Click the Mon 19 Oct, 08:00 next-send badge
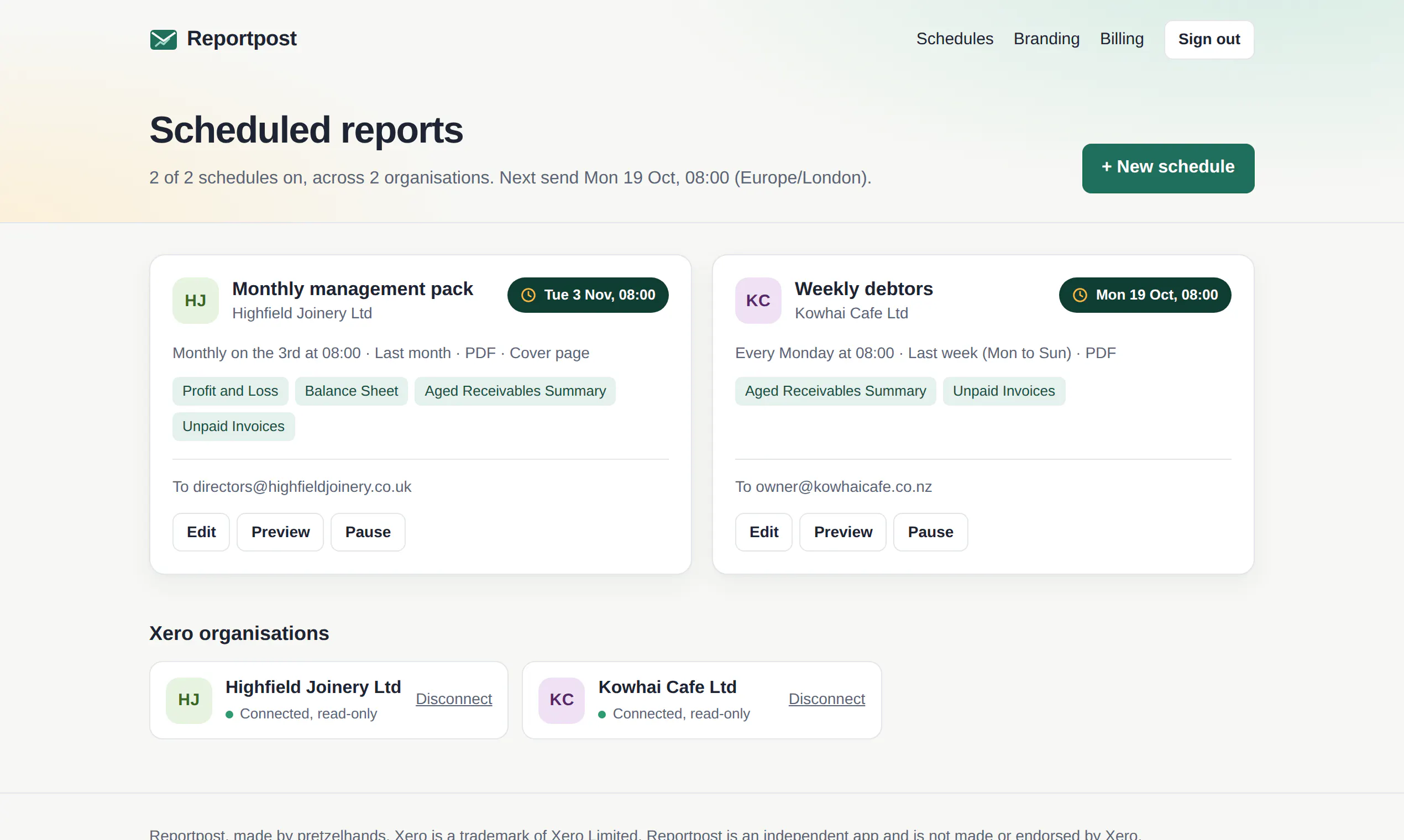This screenshot has height=840, width=1404. click(1145, 295)
